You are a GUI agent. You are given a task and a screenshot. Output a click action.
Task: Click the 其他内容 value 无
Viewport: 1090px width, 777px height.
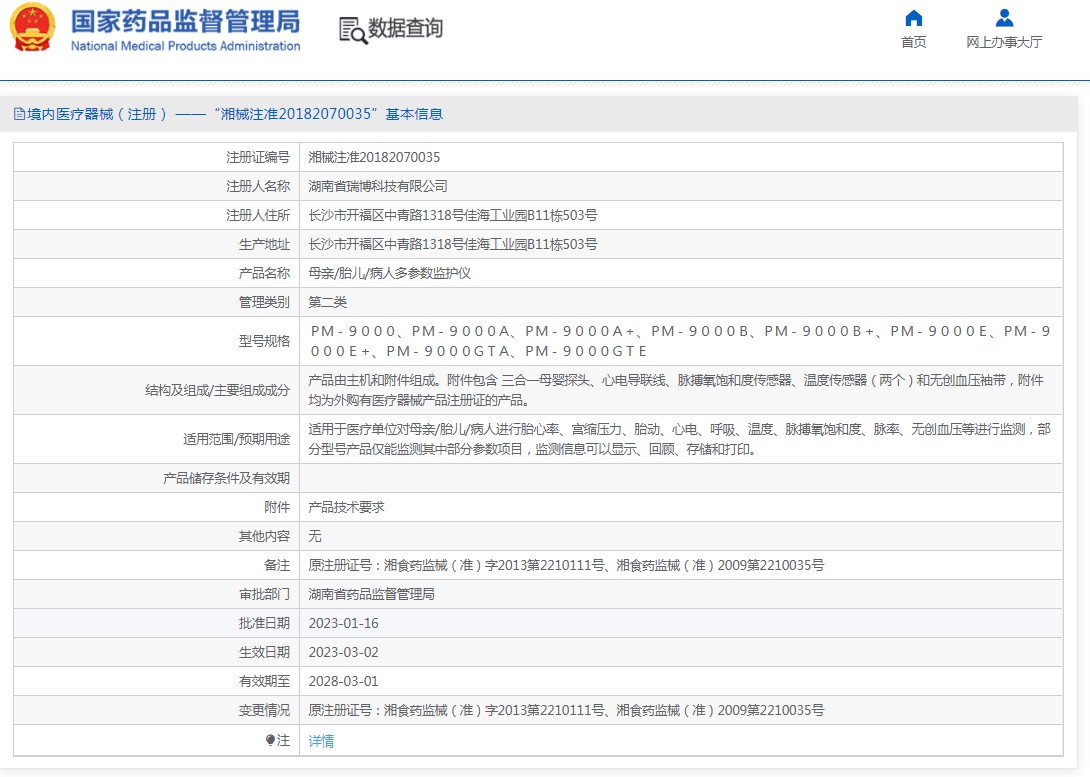point(315,536)
